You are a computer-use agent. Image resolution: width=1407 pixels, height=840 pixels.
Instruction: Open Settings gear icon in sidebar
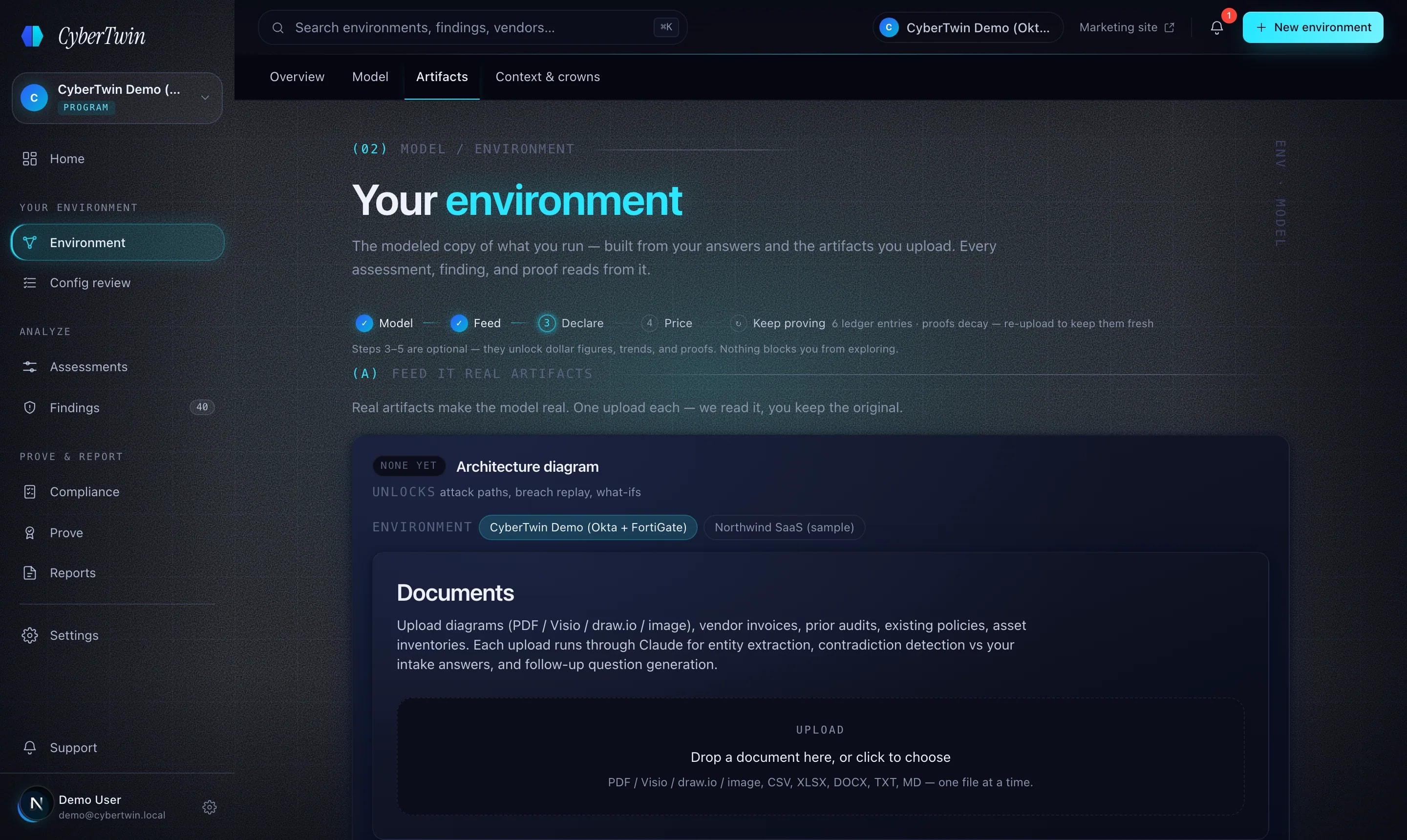coord(29,635)
